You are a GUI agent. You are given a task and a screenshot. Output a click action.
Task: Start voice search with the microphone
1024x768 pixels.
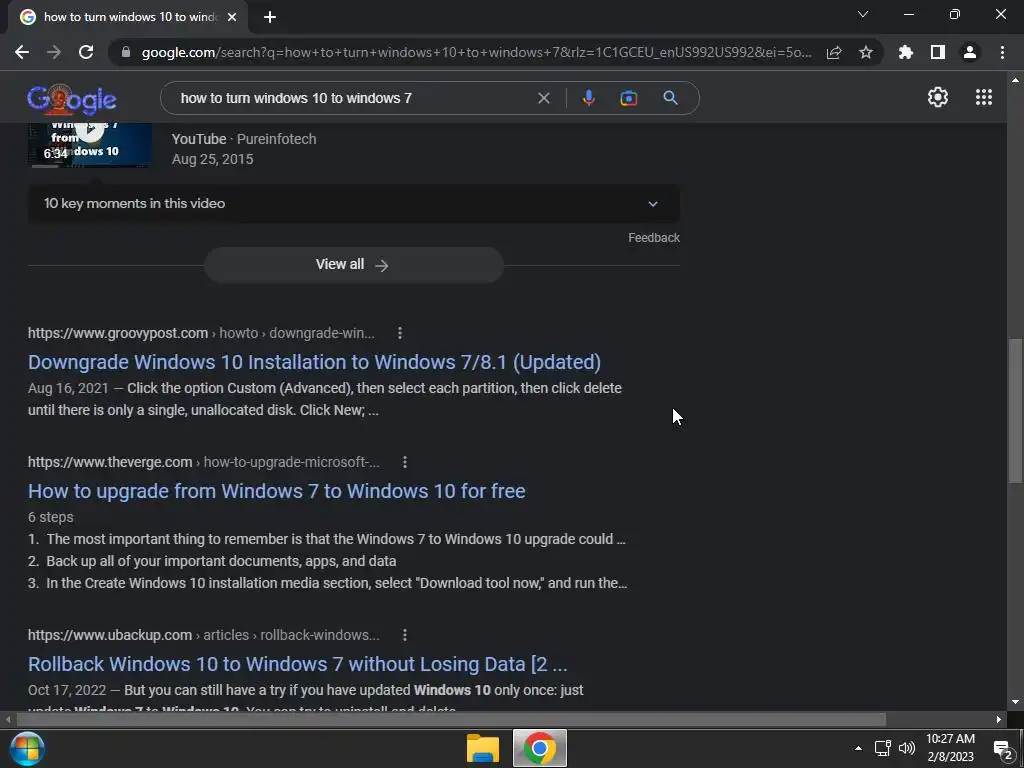click(588, 98)
